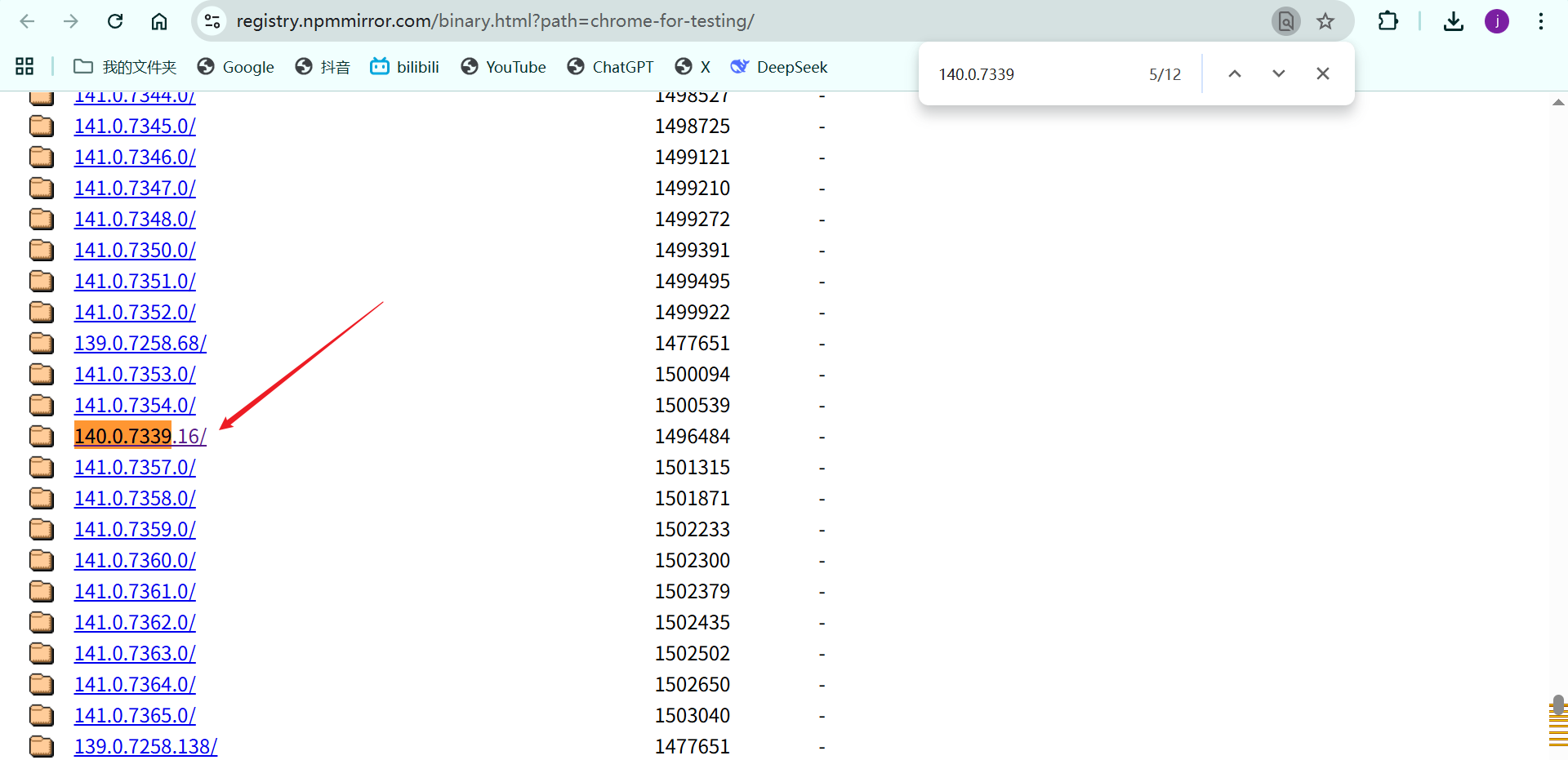
Task: Open folder 141.0.7348.0/
Action: pyautogui.click(x=135, y=220)
